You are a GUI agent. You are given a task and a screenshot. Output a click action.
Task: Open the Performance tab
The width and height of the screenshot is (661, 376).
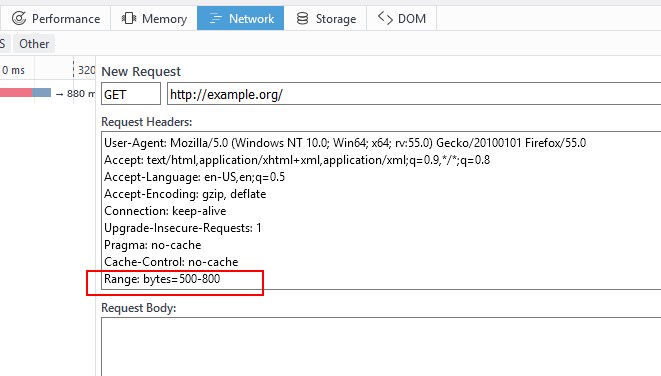point(55,18)
